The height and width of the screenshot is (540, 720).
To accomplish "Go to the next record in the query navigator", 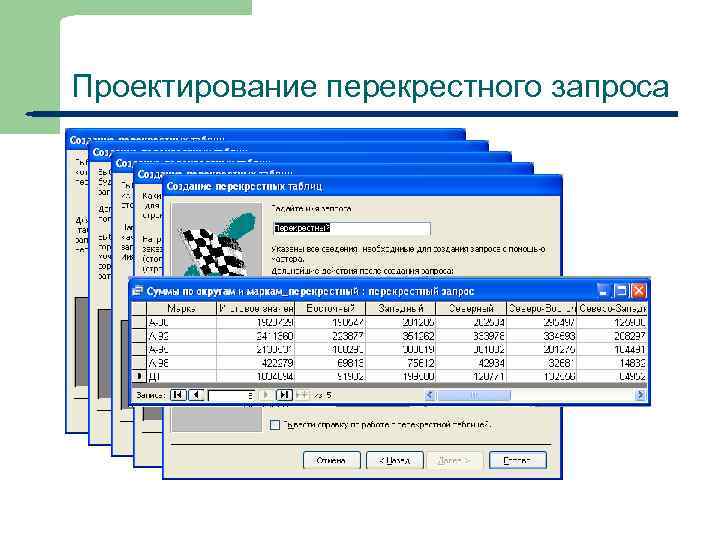I will [266, 395].
